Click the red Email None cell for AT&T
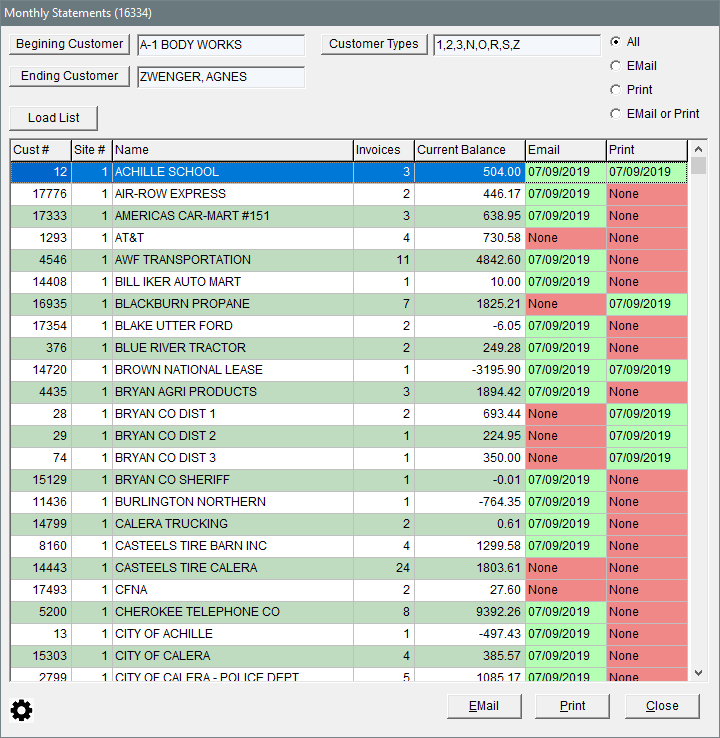 click(566, 238)
